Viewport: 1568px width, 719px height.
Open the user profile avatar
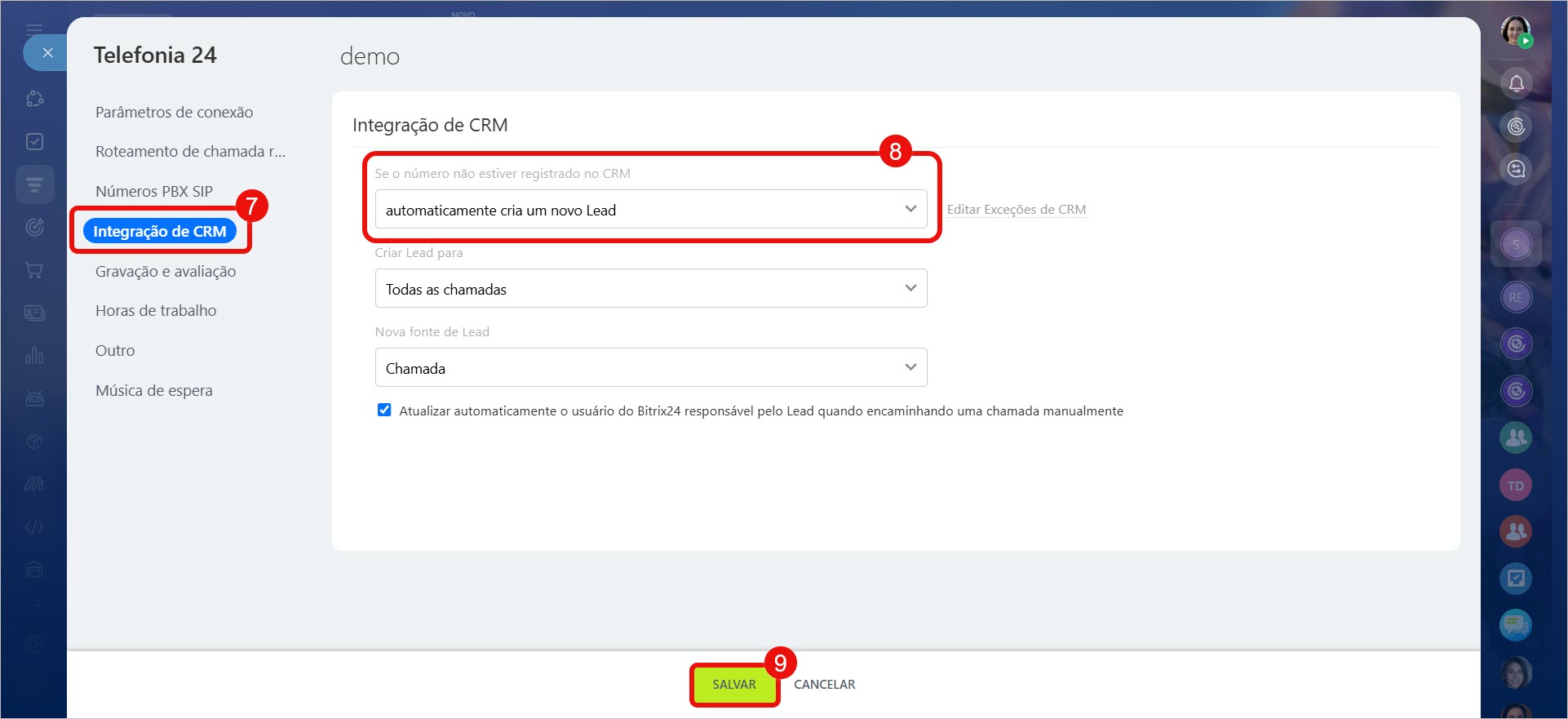(1516, 31)
